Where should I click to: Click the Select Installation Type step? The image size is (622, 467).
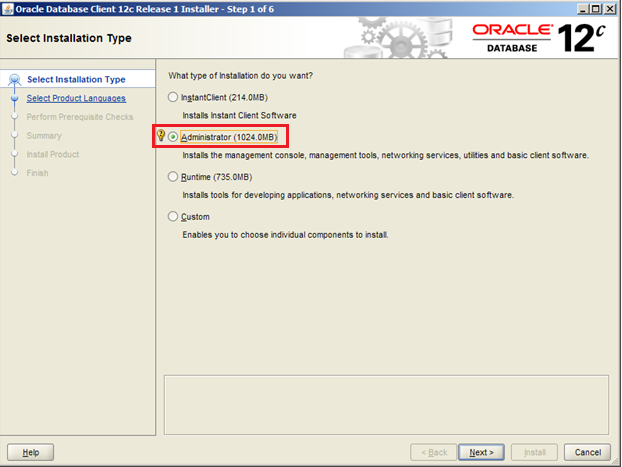click(76, 79)
